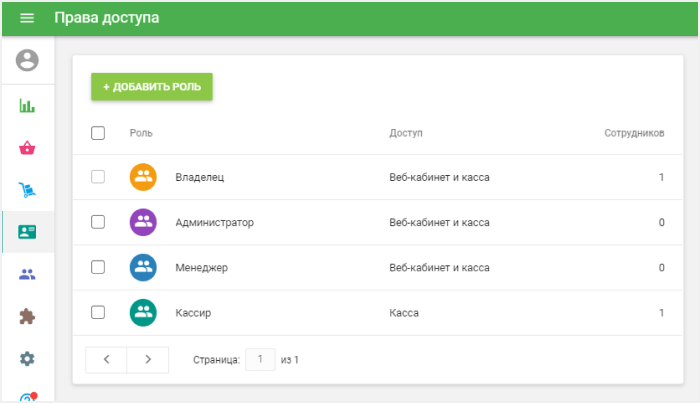Open the reports bar chart section
This screenshot has width=700, height=403.
(x=27, y=105)
